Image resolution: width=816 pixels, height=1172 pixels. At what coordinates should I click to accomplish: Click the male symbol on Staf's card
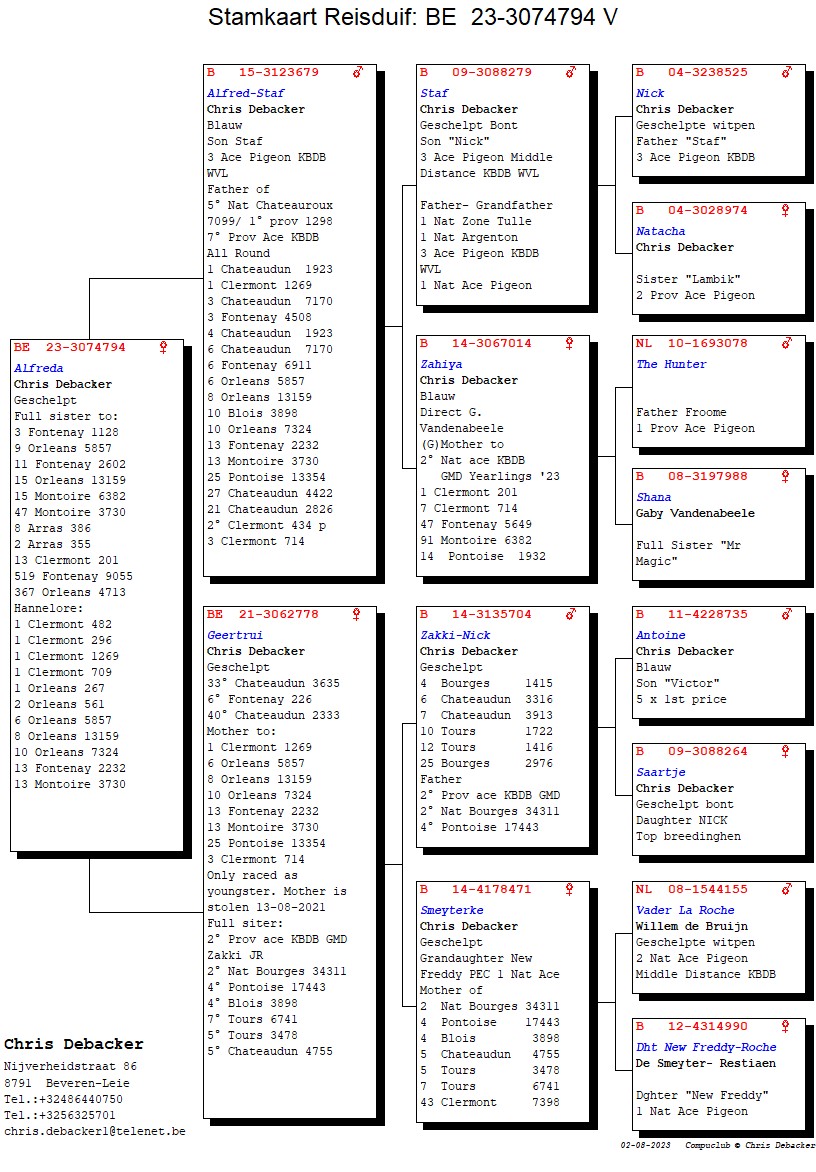tap(571, 72)
